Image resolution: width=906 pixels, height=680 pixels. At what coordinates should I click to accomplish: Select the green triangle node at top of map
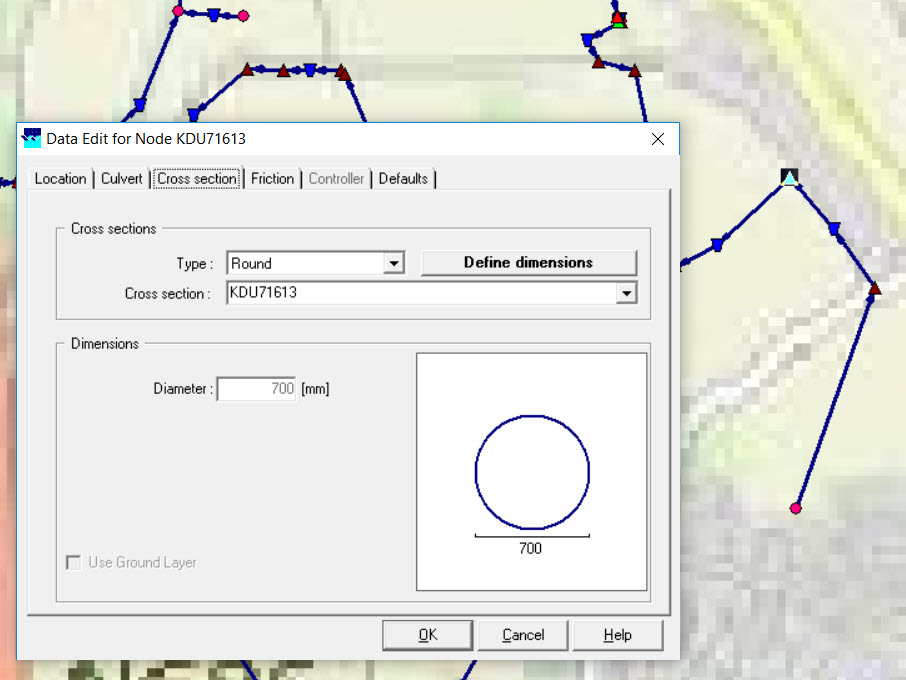[619, 20]
